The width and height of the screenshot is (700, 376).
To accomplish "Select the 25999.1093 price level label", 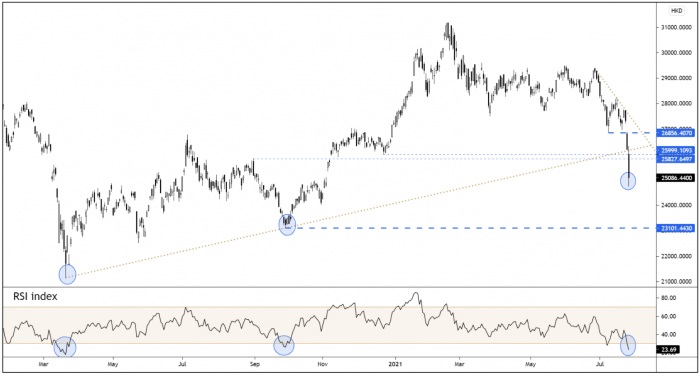I will tap(675, 150).
